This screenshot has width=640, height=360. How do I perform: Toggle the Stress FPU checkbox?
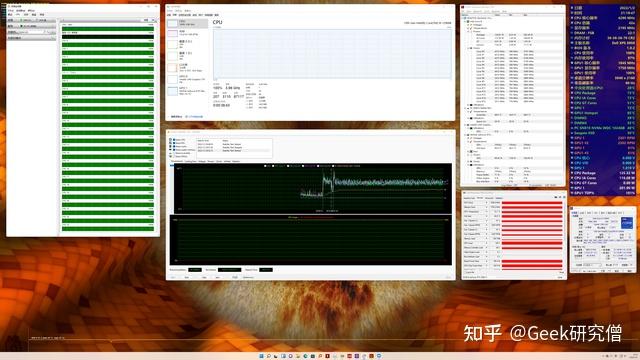point(174,143)
